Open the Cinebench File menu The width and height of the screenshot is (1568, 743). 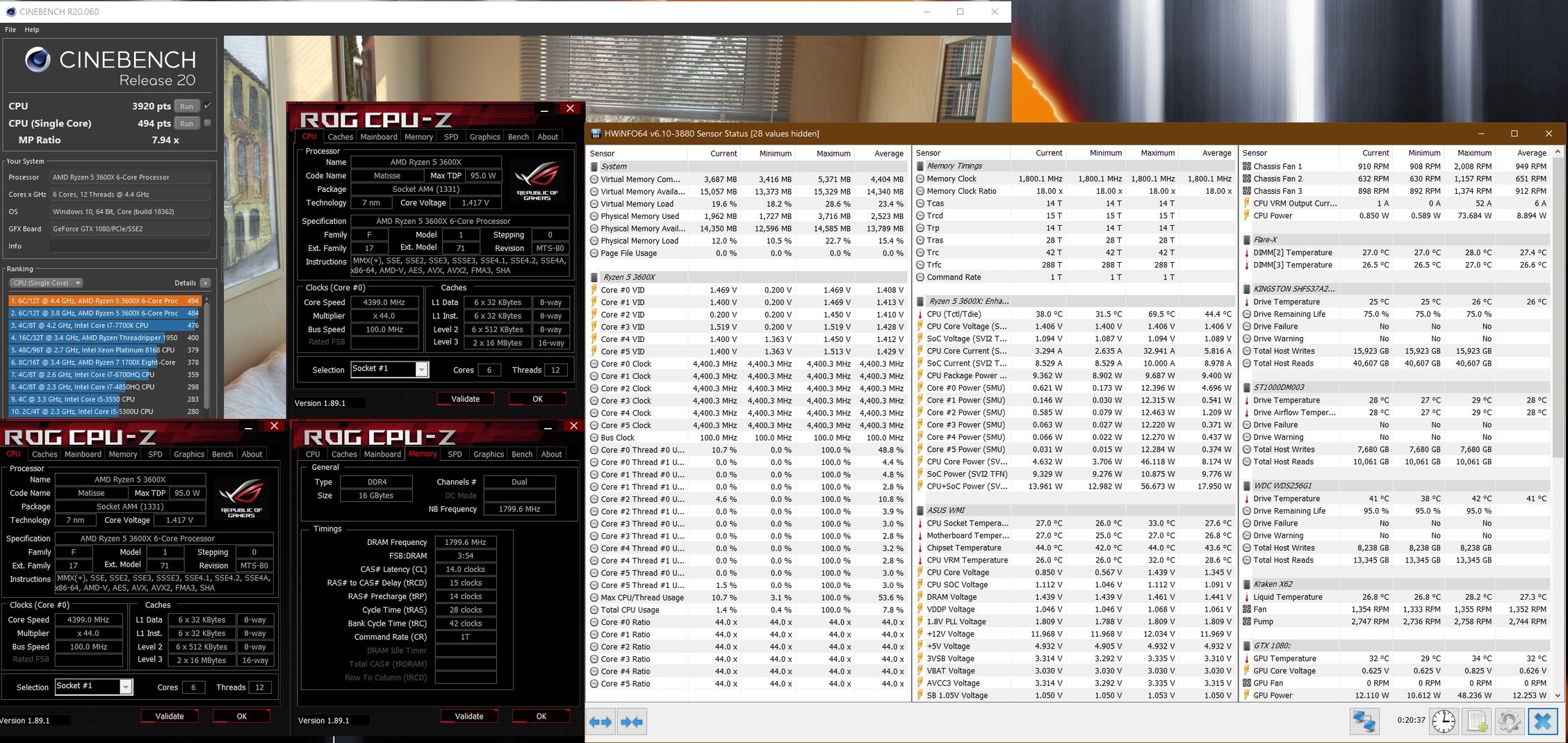(x=10, y=29)
